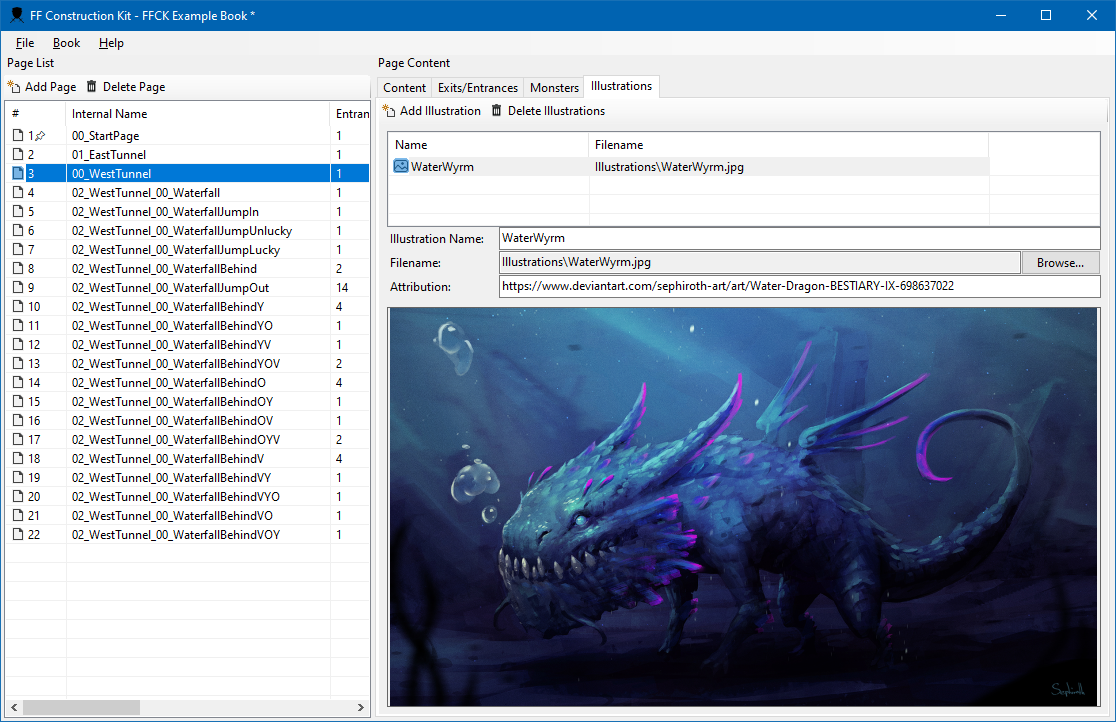Switch to the Content tab

(404, 88)
